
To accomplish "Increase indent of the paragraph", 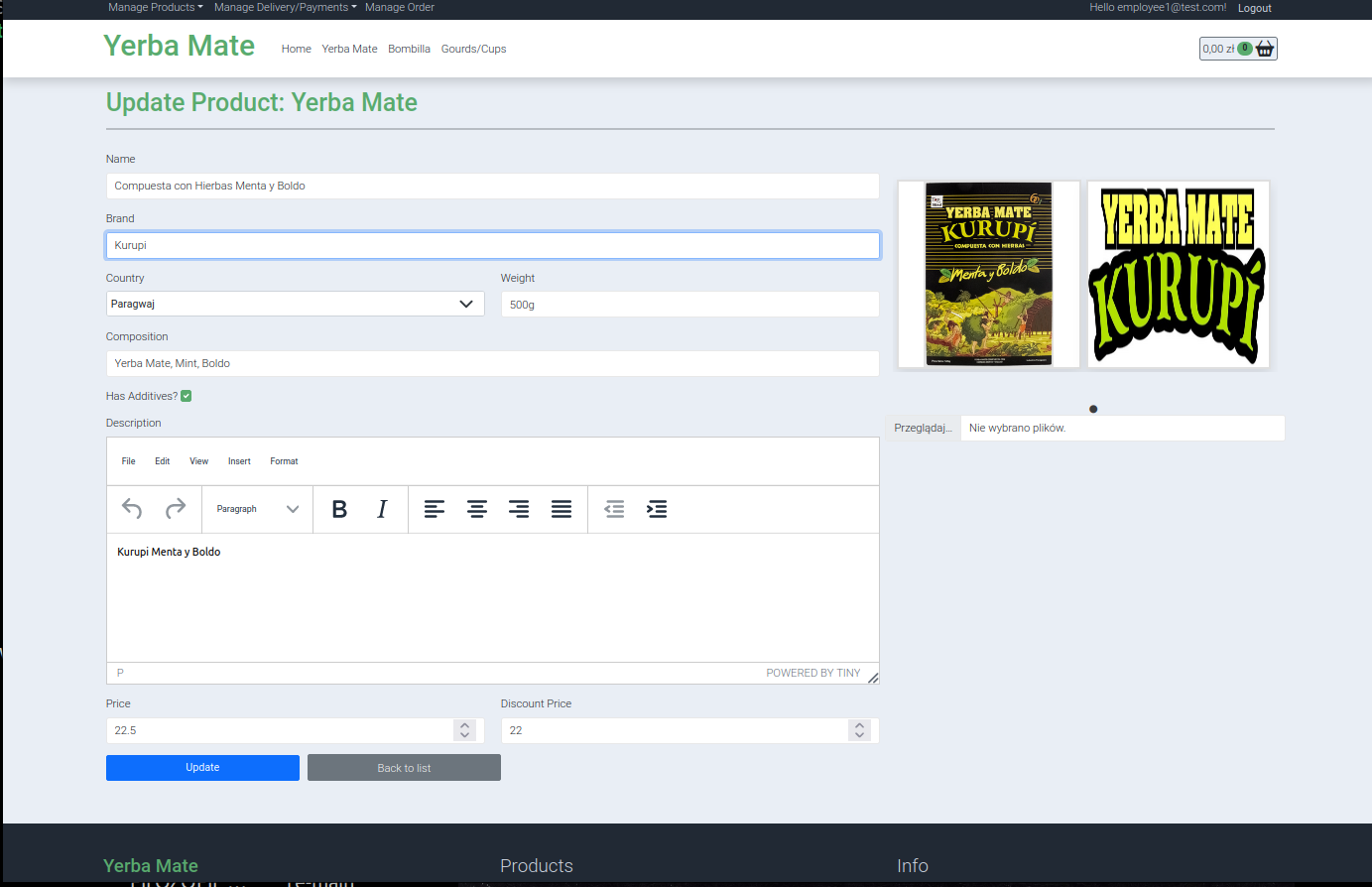I will pyautogui.click(x=657, y=509).
